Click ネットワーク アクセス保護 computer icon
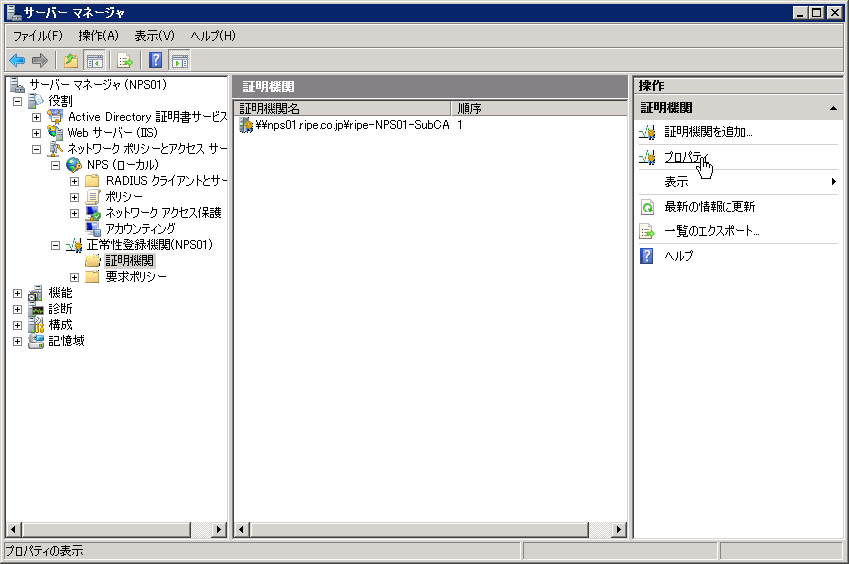The width and height of the screenshot is (849, 564). pyautogui.click(x=93, y=213)
